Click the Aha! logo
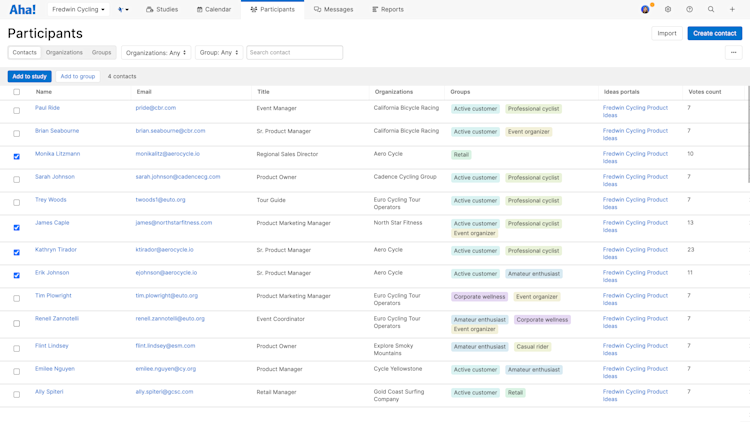 pos(22,9)
